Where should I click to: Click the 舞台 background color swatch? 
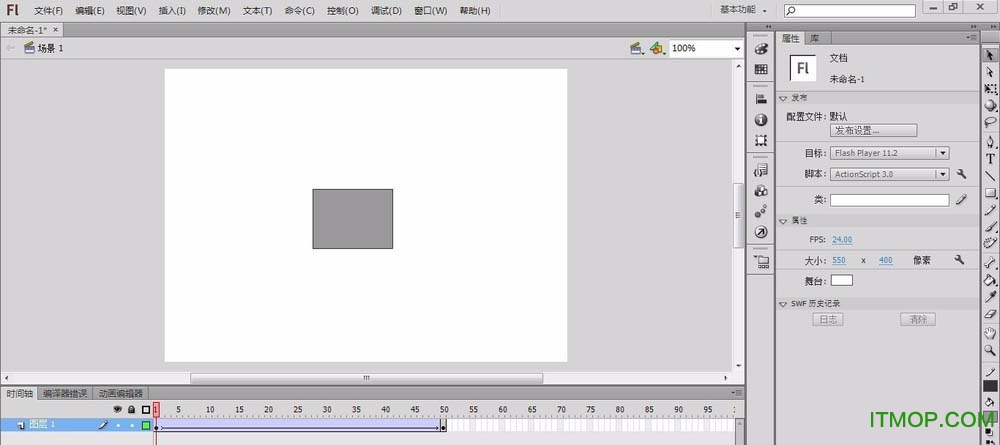coord(841,281)
